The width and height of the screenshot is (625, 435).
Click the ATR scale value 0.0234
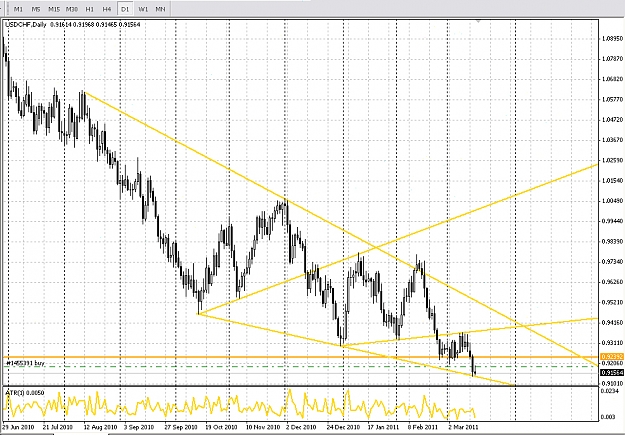609,391
